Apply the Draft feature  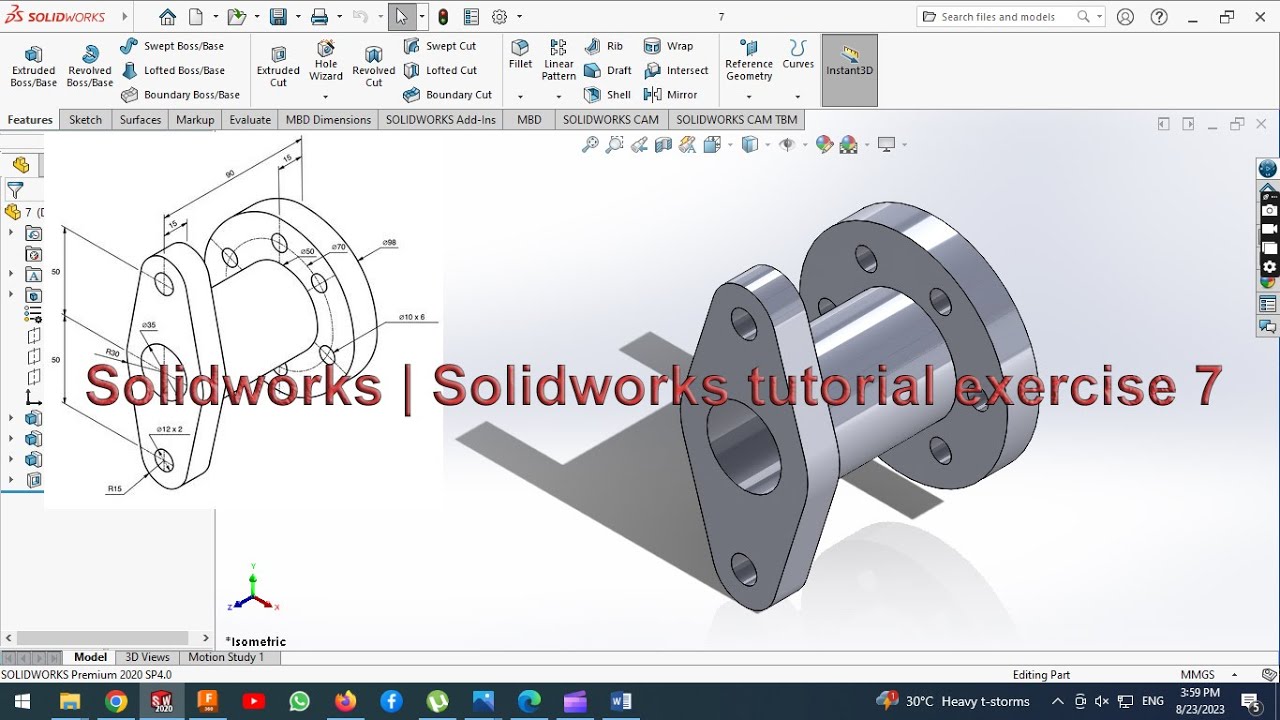[607, 70]
